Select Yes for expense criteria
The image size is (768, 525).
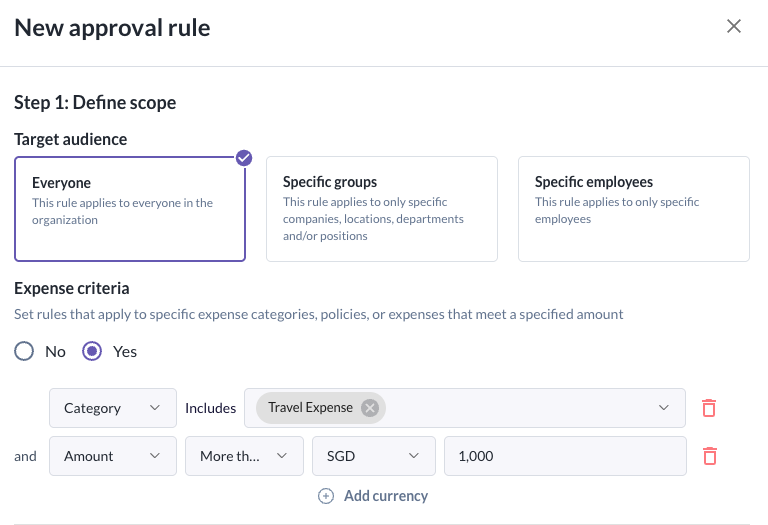pyautogui.click(x=93, y=352)
